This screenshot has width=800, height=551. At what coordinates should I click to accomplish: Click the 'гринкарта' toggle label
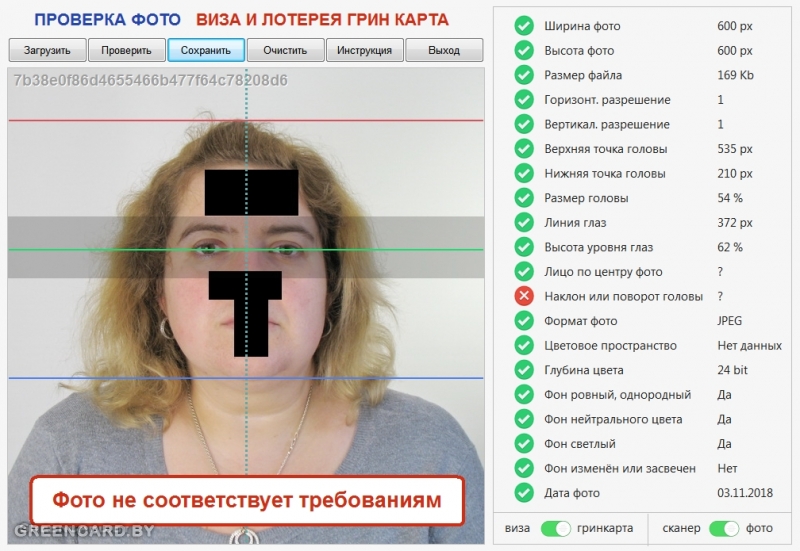pos(605,529)
